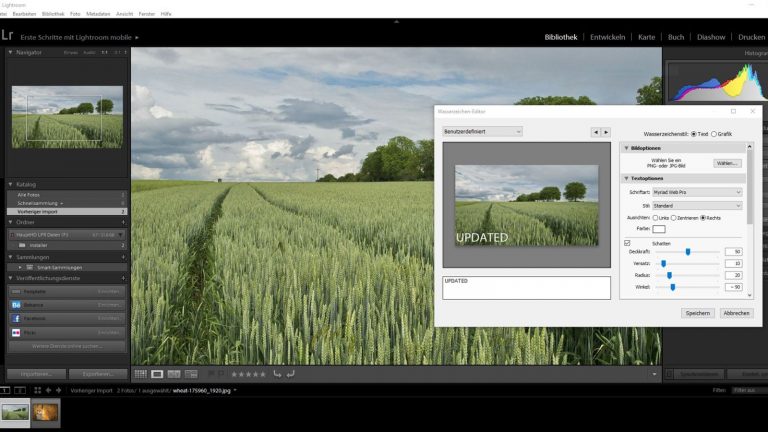Switch to the Entwickeln module
768x432 pixels.
609,37
